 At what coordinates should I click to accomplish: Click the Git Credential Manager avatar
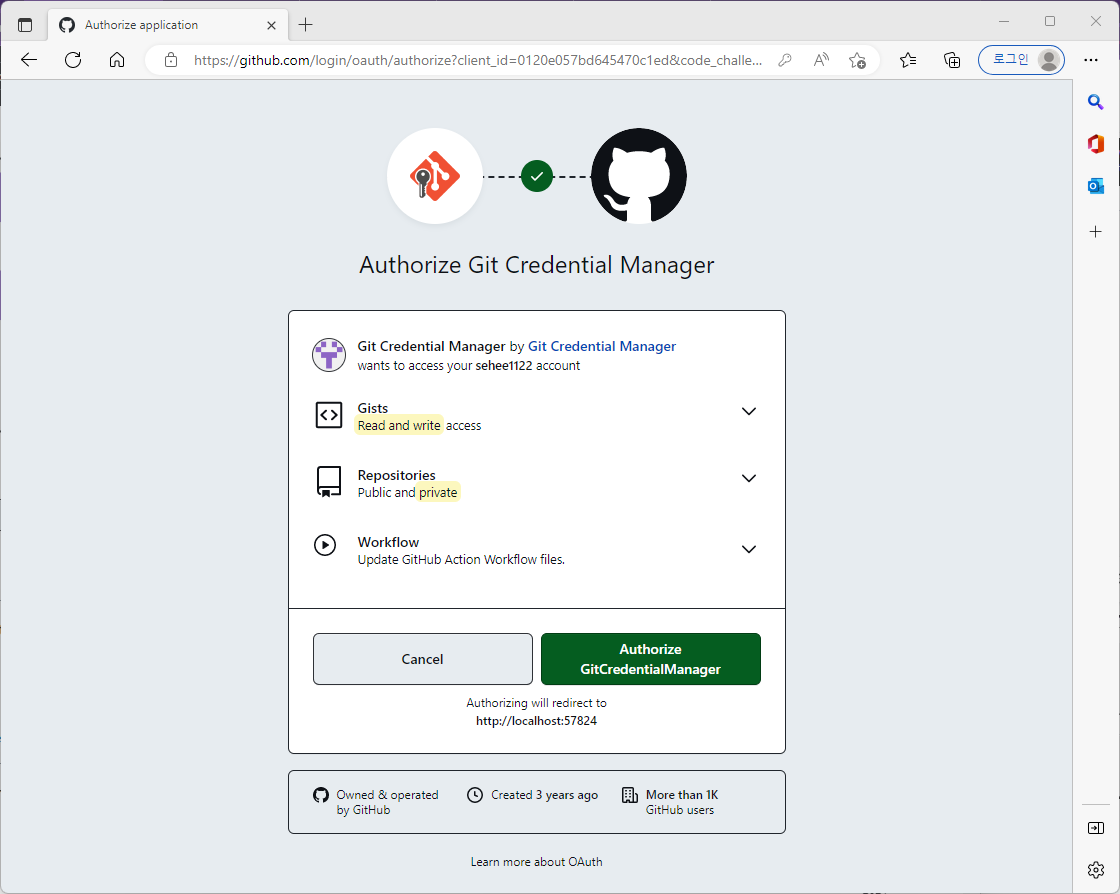(329, 355)
